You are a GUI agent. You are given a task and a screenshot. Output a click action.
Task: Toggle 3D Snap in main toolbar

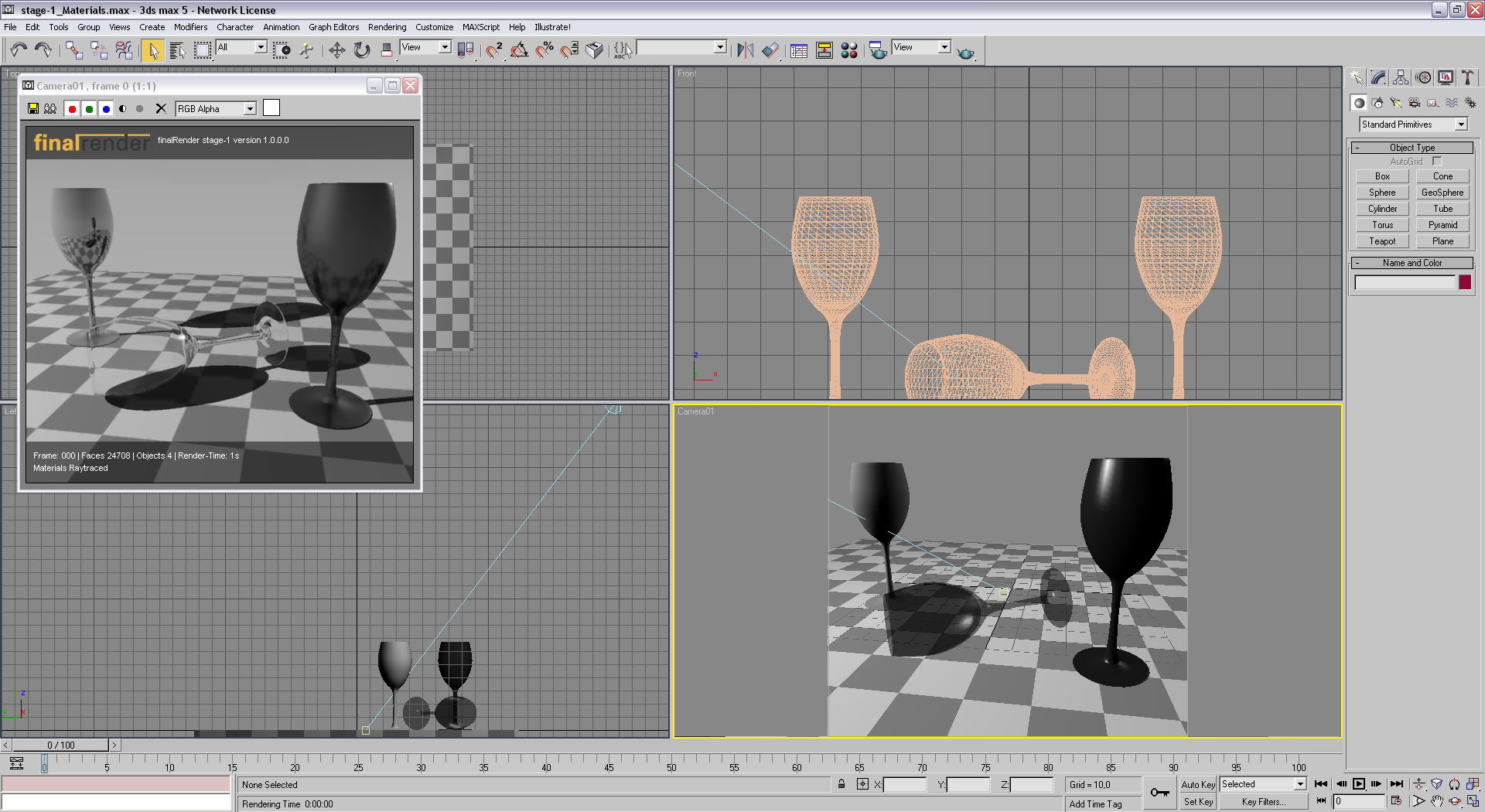tap(494, 50)
